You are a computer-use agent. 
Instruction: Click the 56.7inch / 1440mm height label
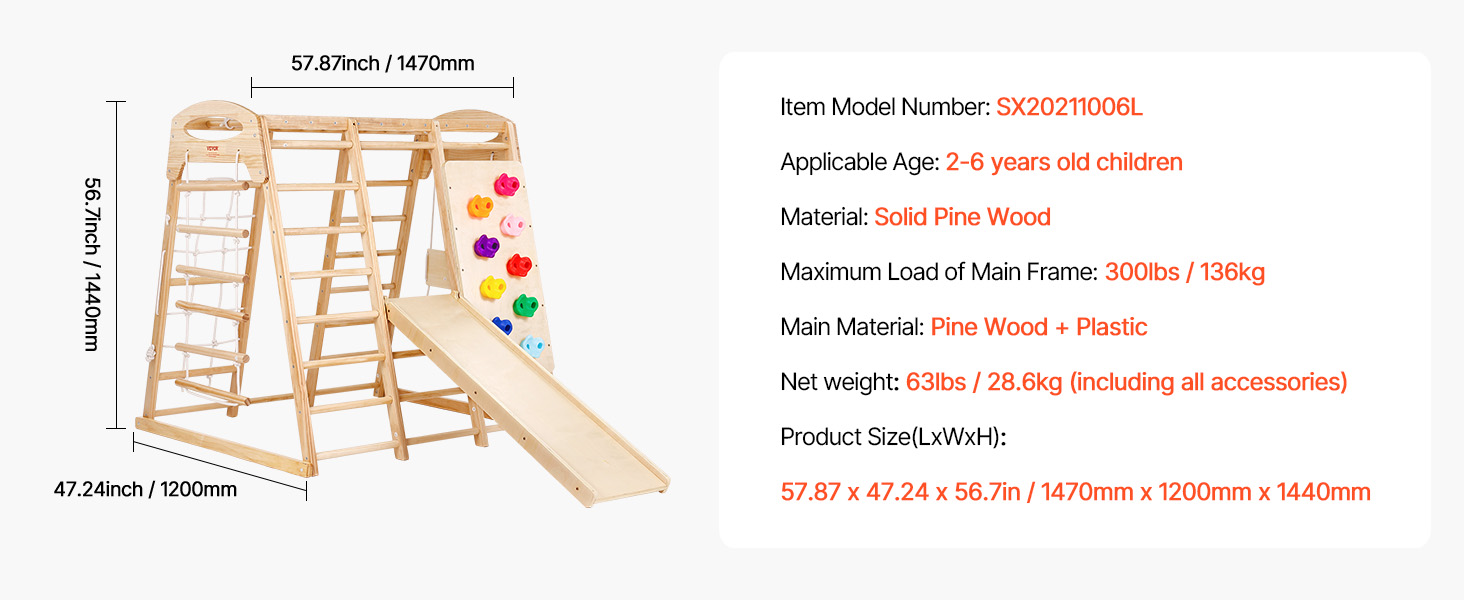[x=91, y=264]
